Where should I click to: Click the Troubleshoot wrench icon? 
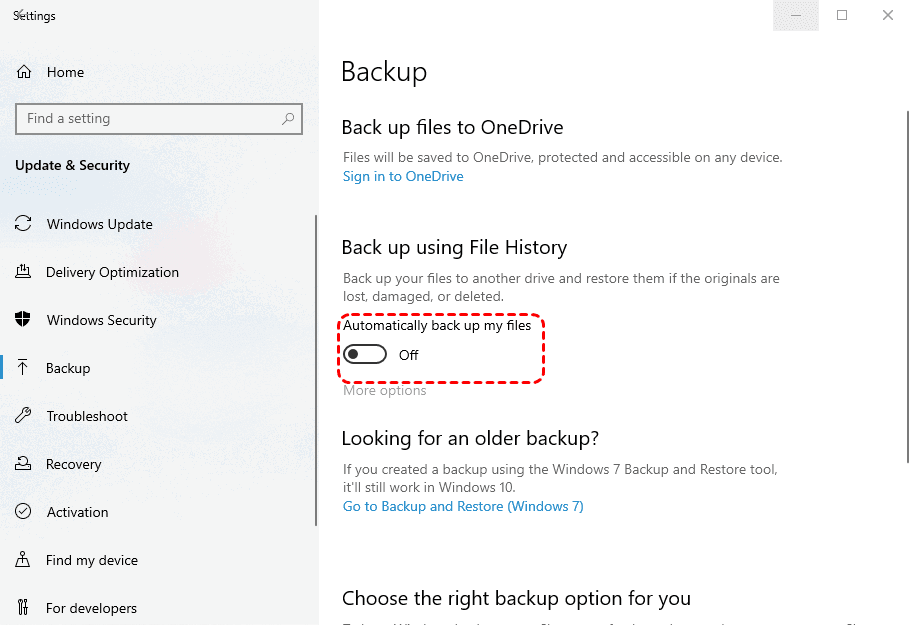[x=24, y=416]
